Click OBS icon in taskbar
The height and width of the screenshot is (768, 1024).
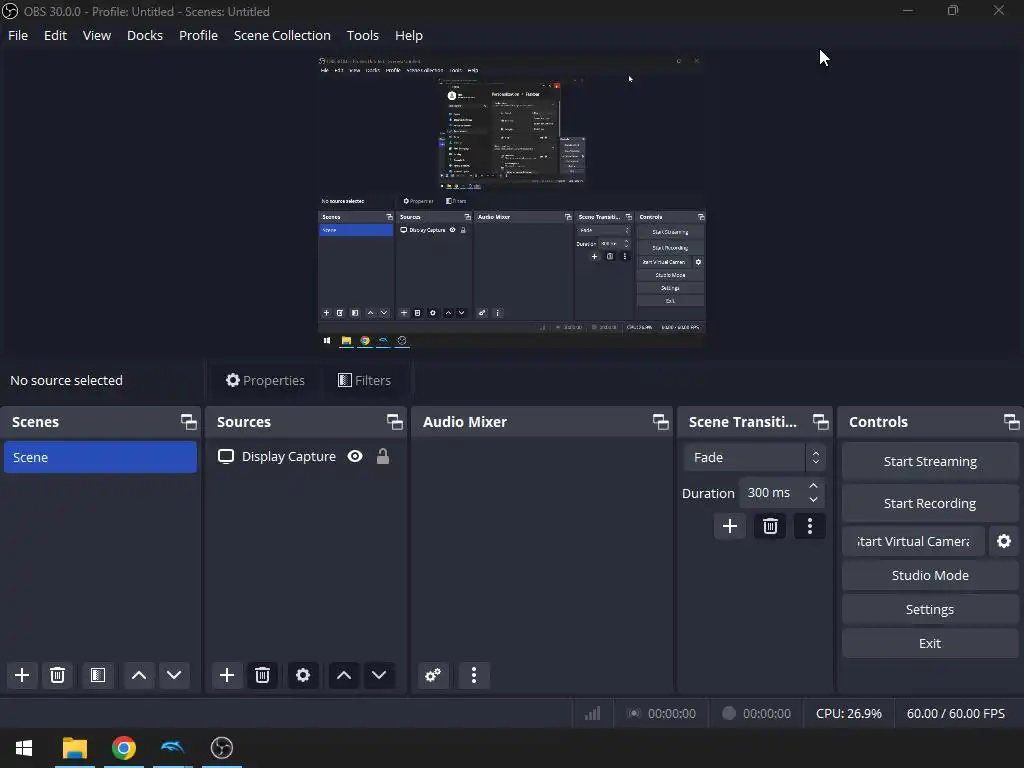(x=221, y=748)
